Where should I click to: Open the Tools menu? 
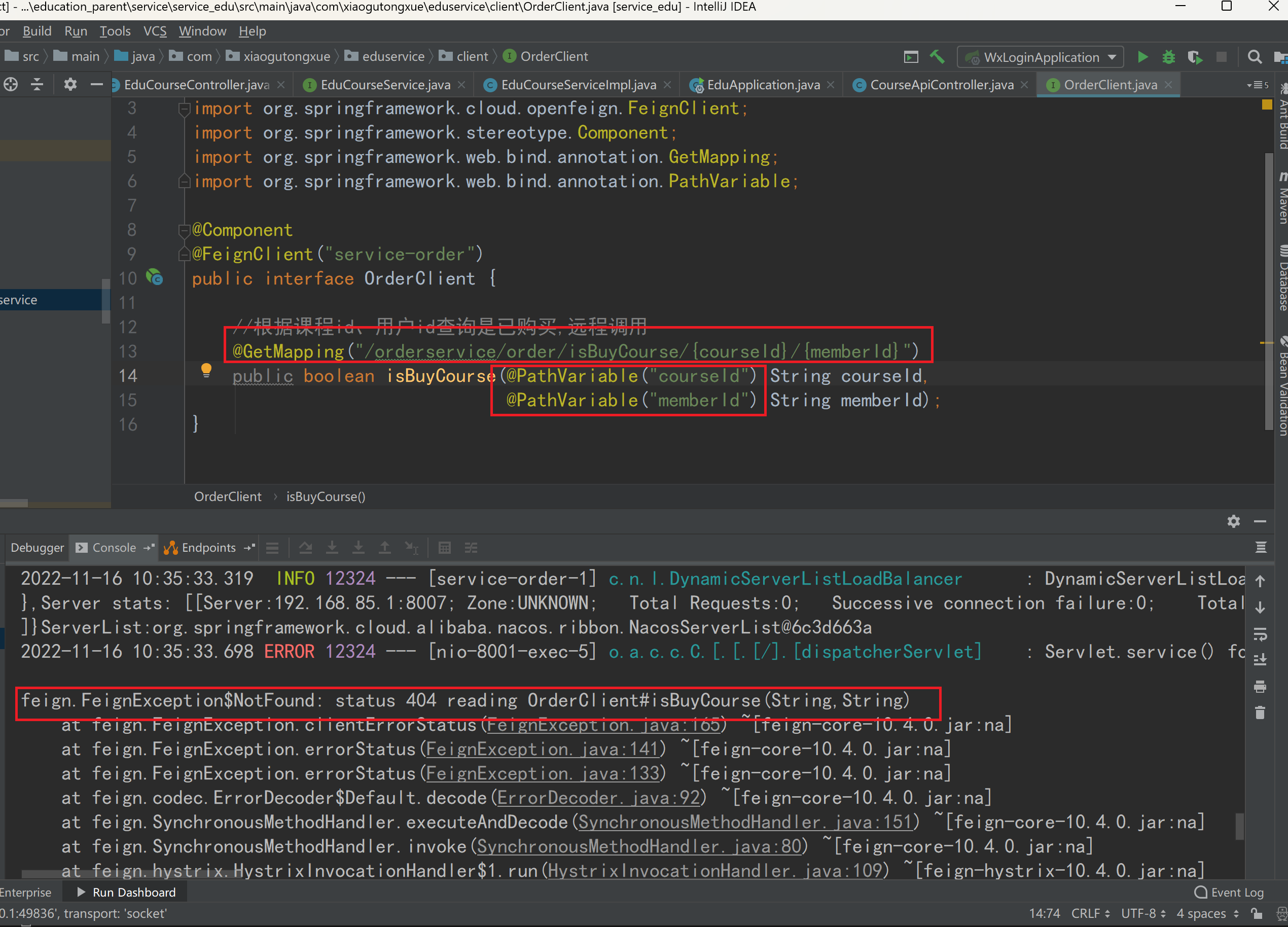[115, 31]
